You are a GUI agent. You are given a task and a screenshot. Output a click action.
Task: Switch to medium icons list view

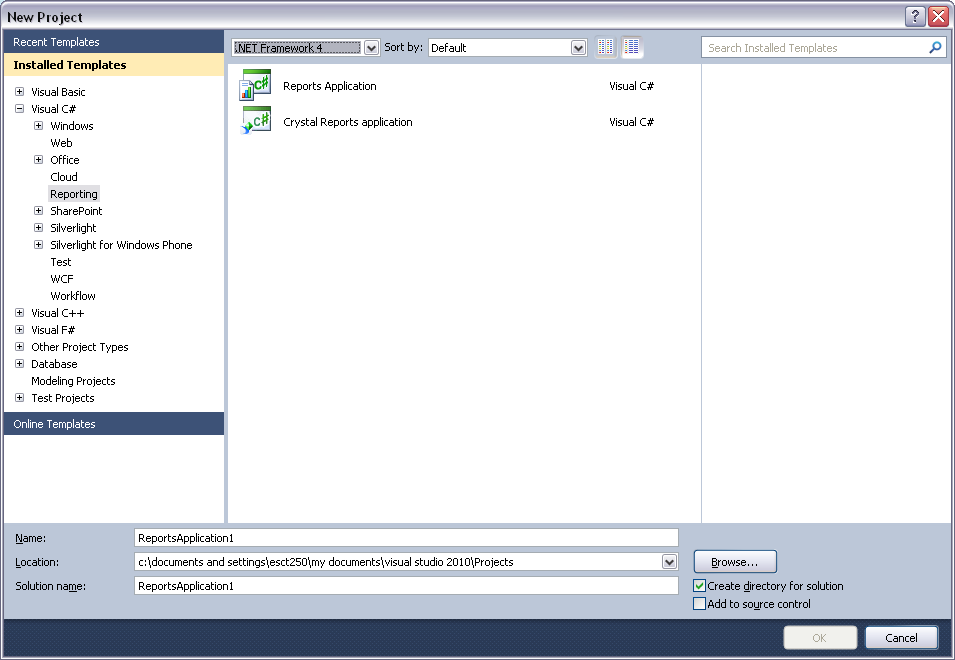632,47
